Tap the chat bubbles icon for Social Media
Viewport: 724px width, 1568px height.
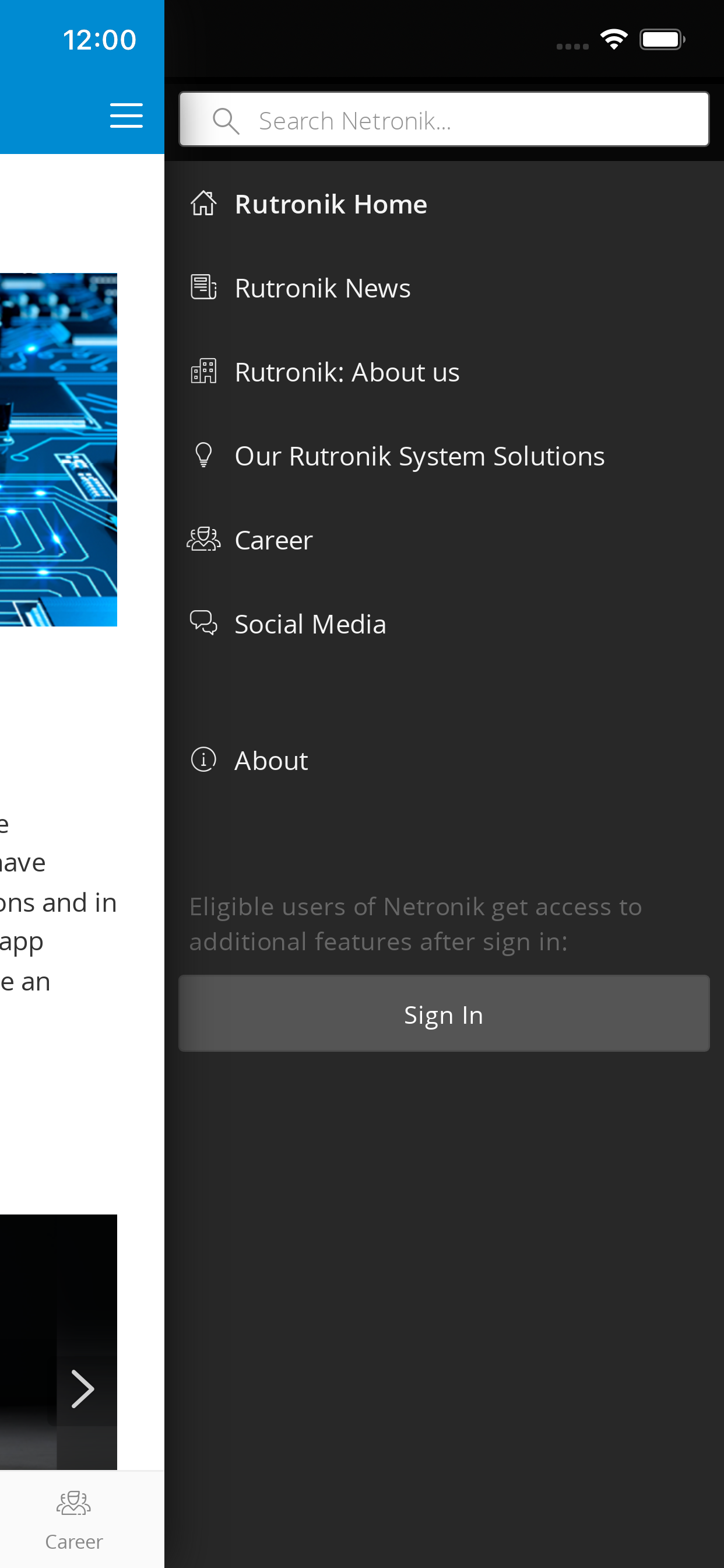[203, 624]
